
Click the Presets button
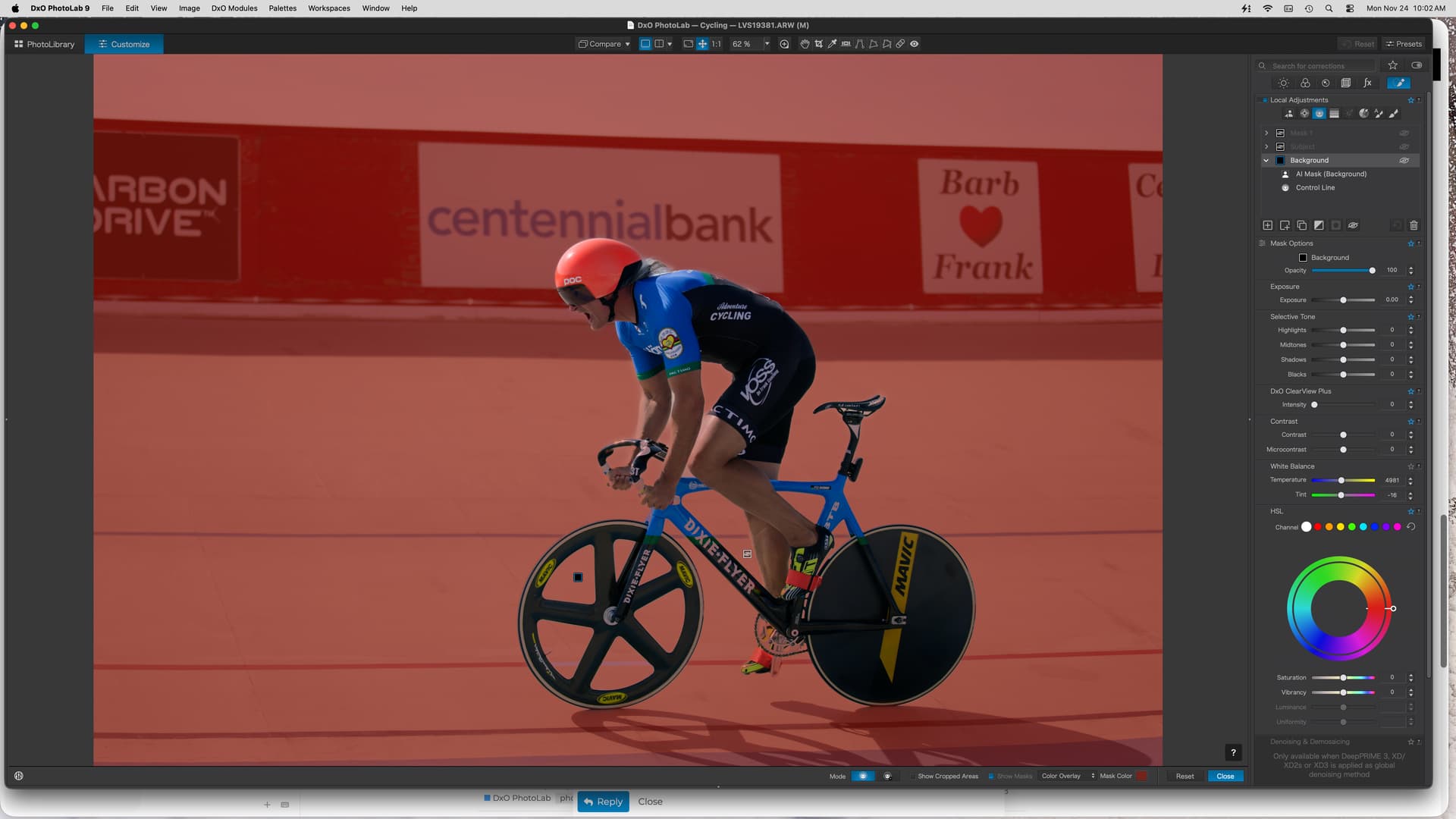[x=1404, y=44]
